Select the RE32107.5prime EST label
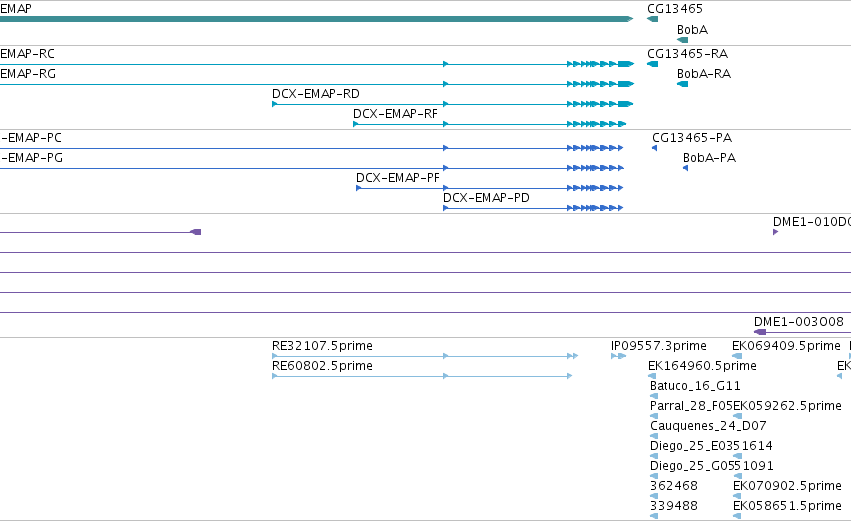Image resolution: width=851 pixels, height=521 pixels. [x=322, y=346]
